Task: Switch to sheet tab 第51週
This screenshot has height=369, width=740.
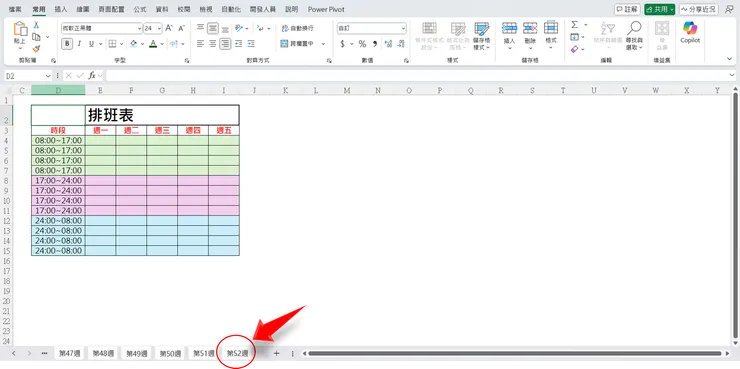Action: click(x=204, y=353)
